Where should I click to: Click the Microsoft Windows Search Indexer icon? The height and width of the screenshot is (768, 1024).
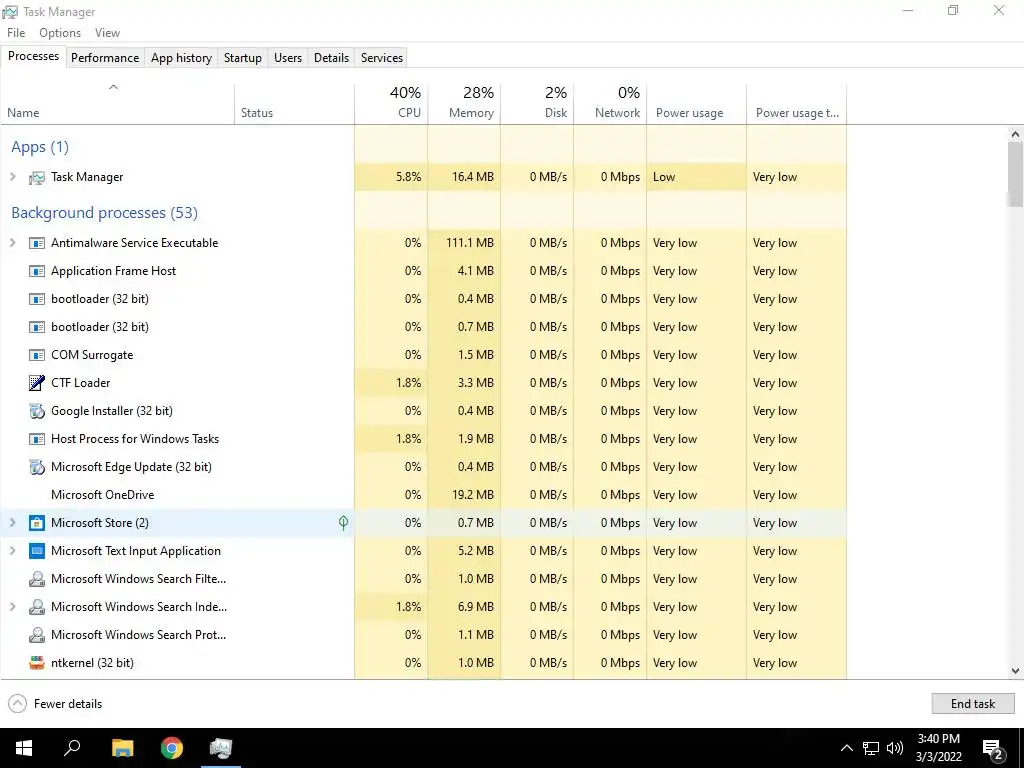(x=37, y=607)
